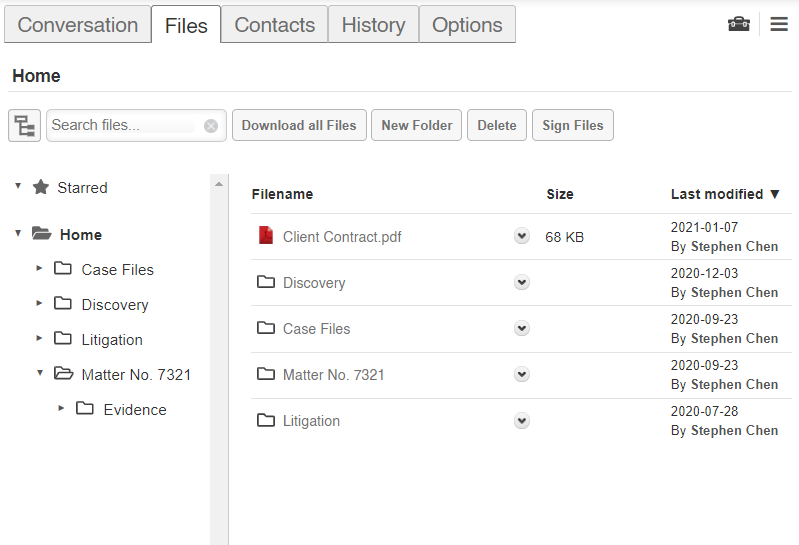Click the Client Contract.pdf file icon
Screen dimensions: 799x545
pos(265,235)
